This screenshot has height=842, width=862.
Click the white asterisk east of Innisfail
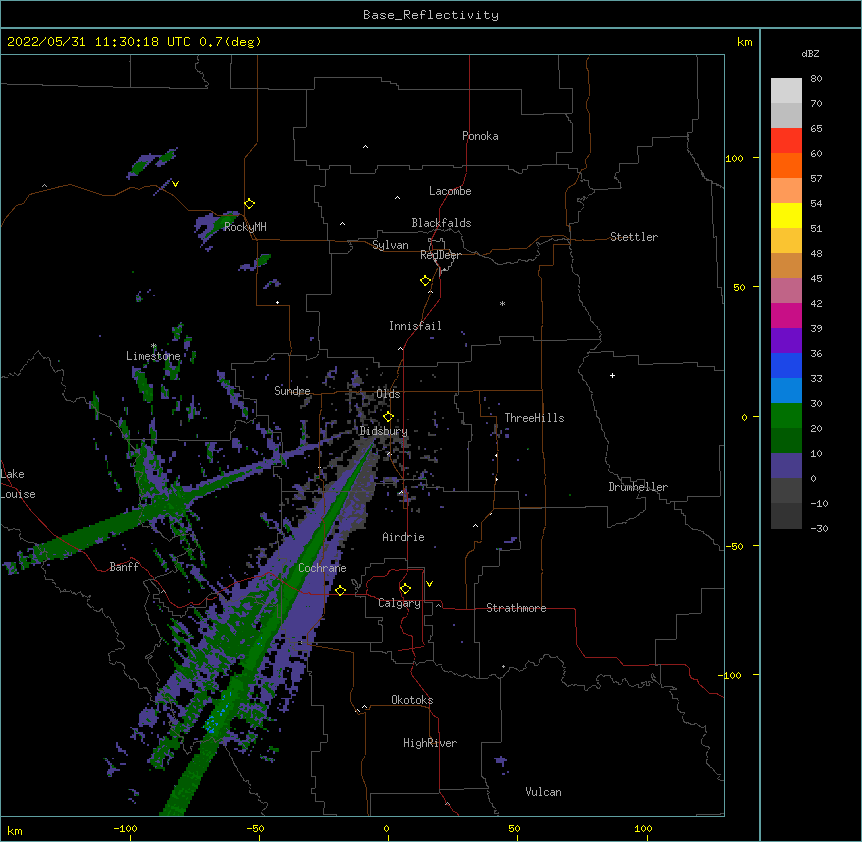[502, 303]
